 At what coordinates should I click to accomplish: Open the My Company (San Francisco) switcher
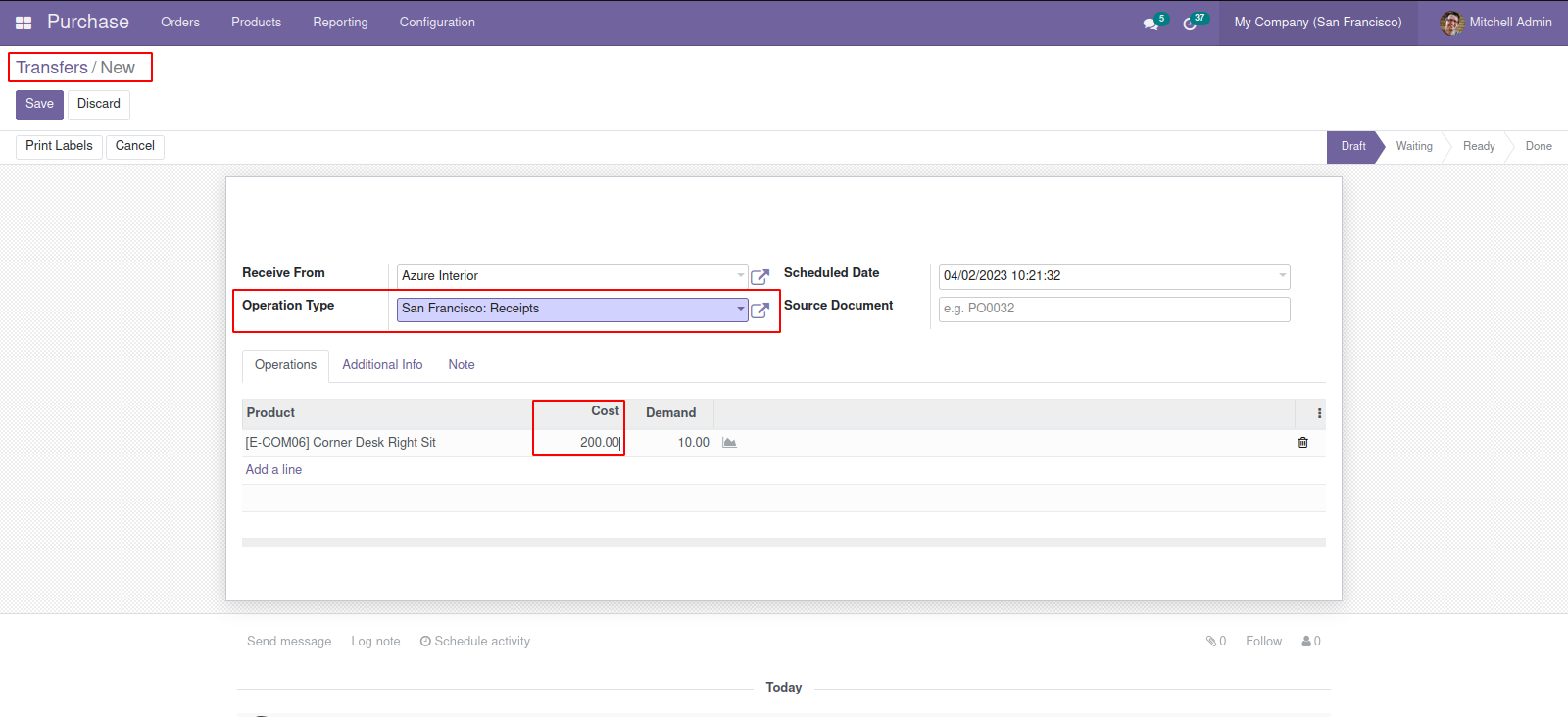click(1318, 23)
